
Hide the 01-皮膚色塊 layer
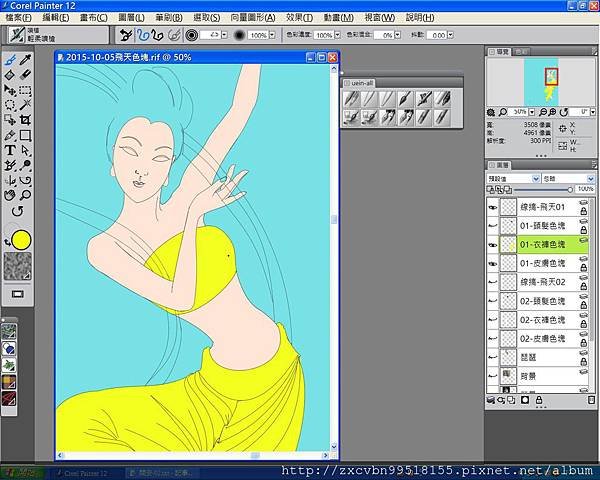click(x=493, y=264)
